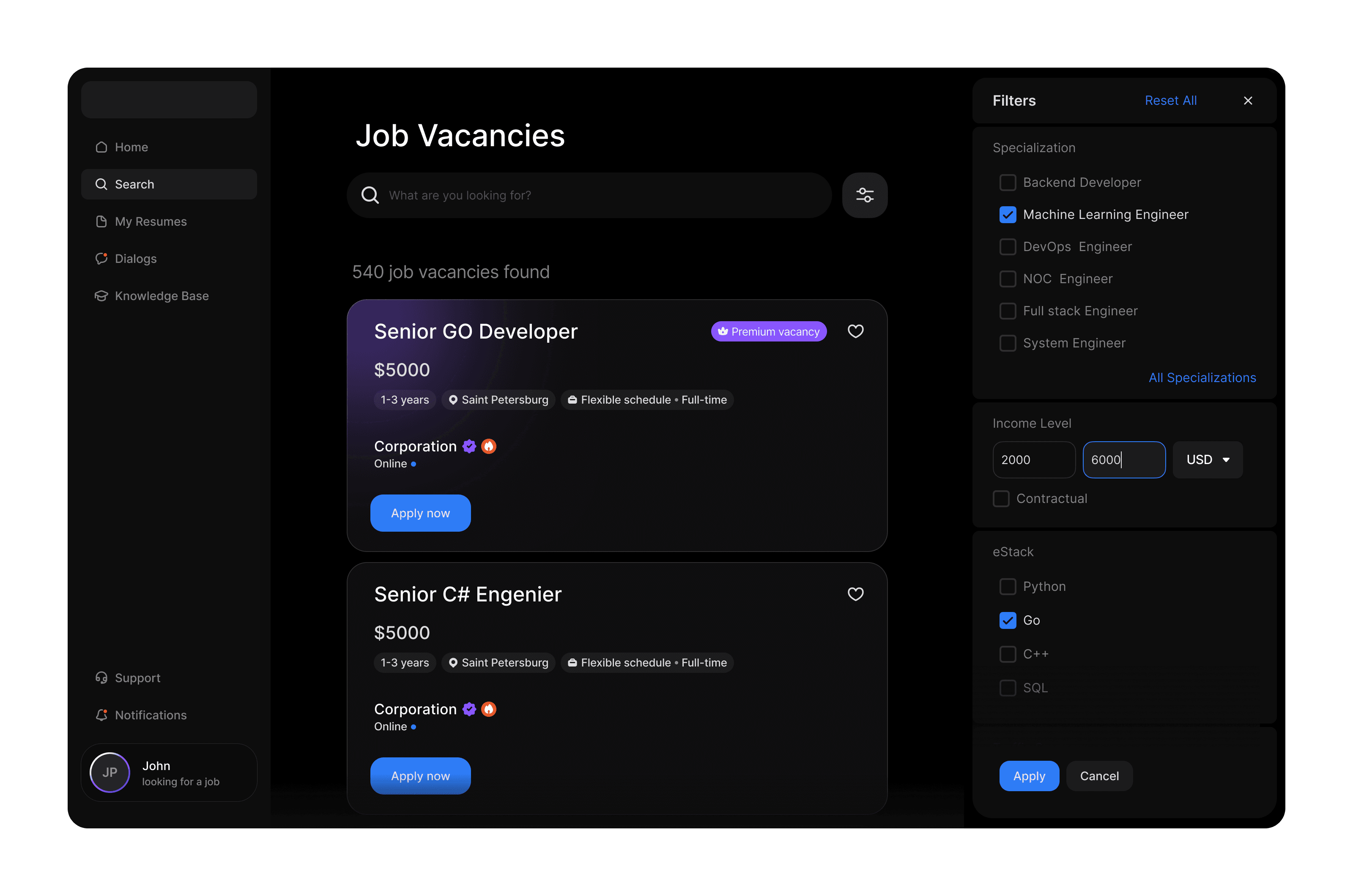Toggle the Contractual checkbox
Screen dimensions: 1353x896
click(x=1001, y=499)
